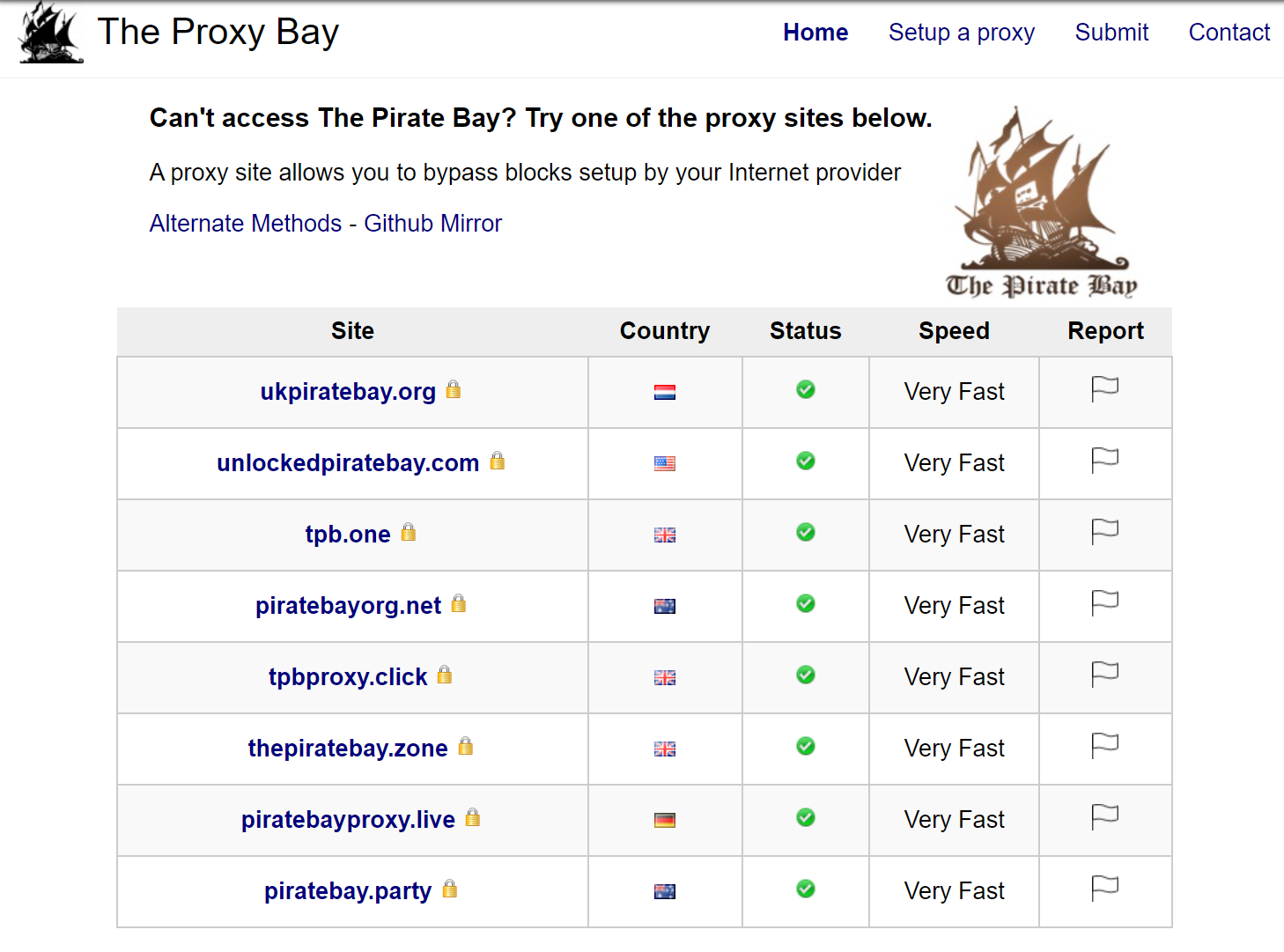This screenshot has height=952, width=1284.
Task: Click the report flag for thepiratebay.zone
Action: [1104, 745]
